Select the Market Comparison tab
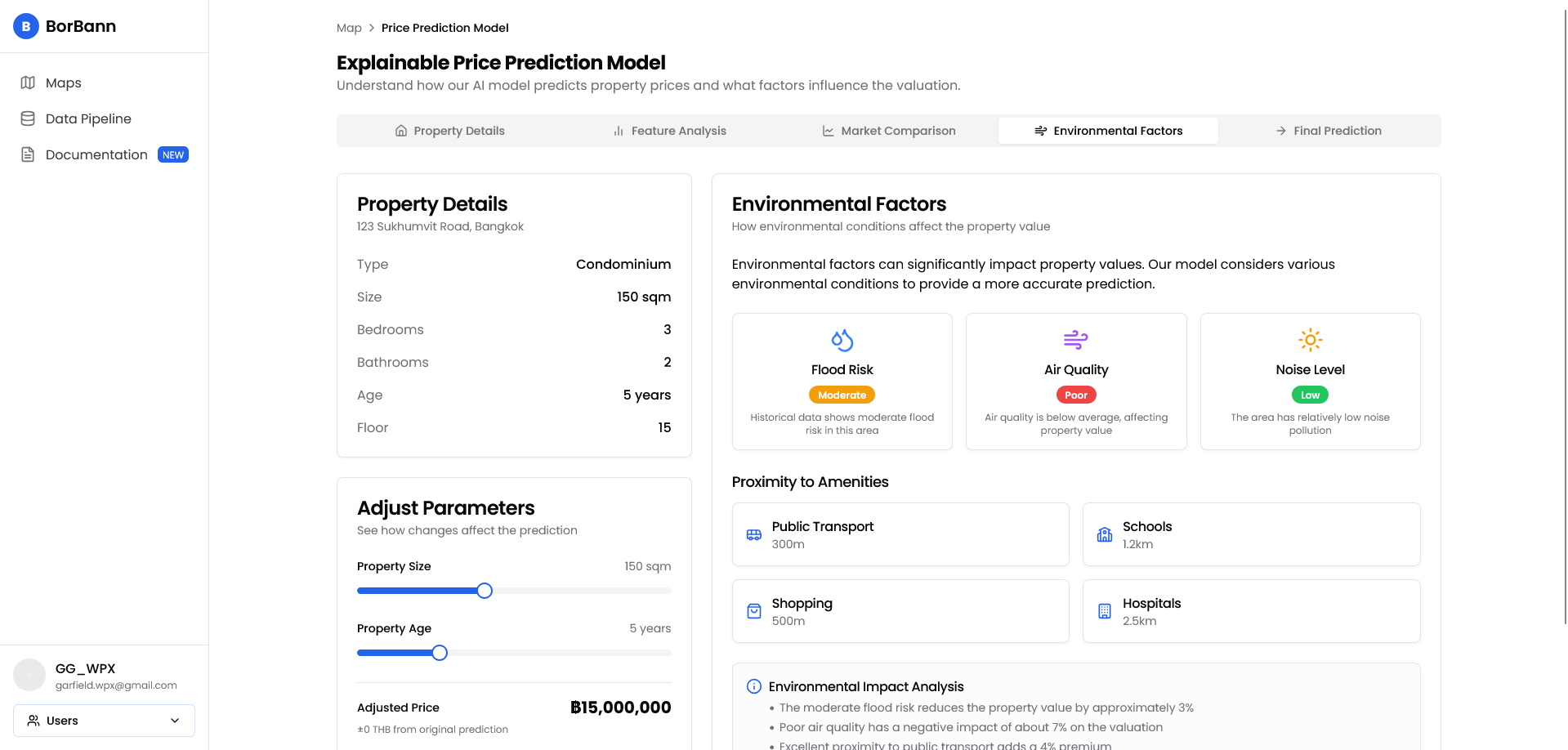 tap(888, 131)
